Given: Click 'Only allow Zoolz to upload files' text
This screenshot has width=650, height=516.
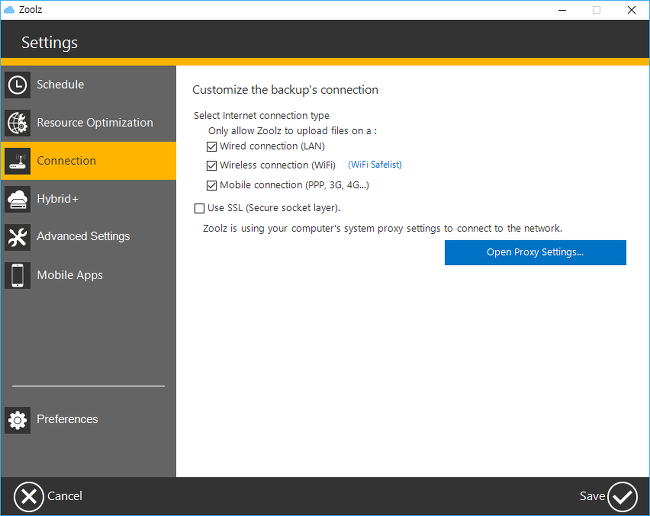Looking at the screenshot, I should (x=293, y=131).
